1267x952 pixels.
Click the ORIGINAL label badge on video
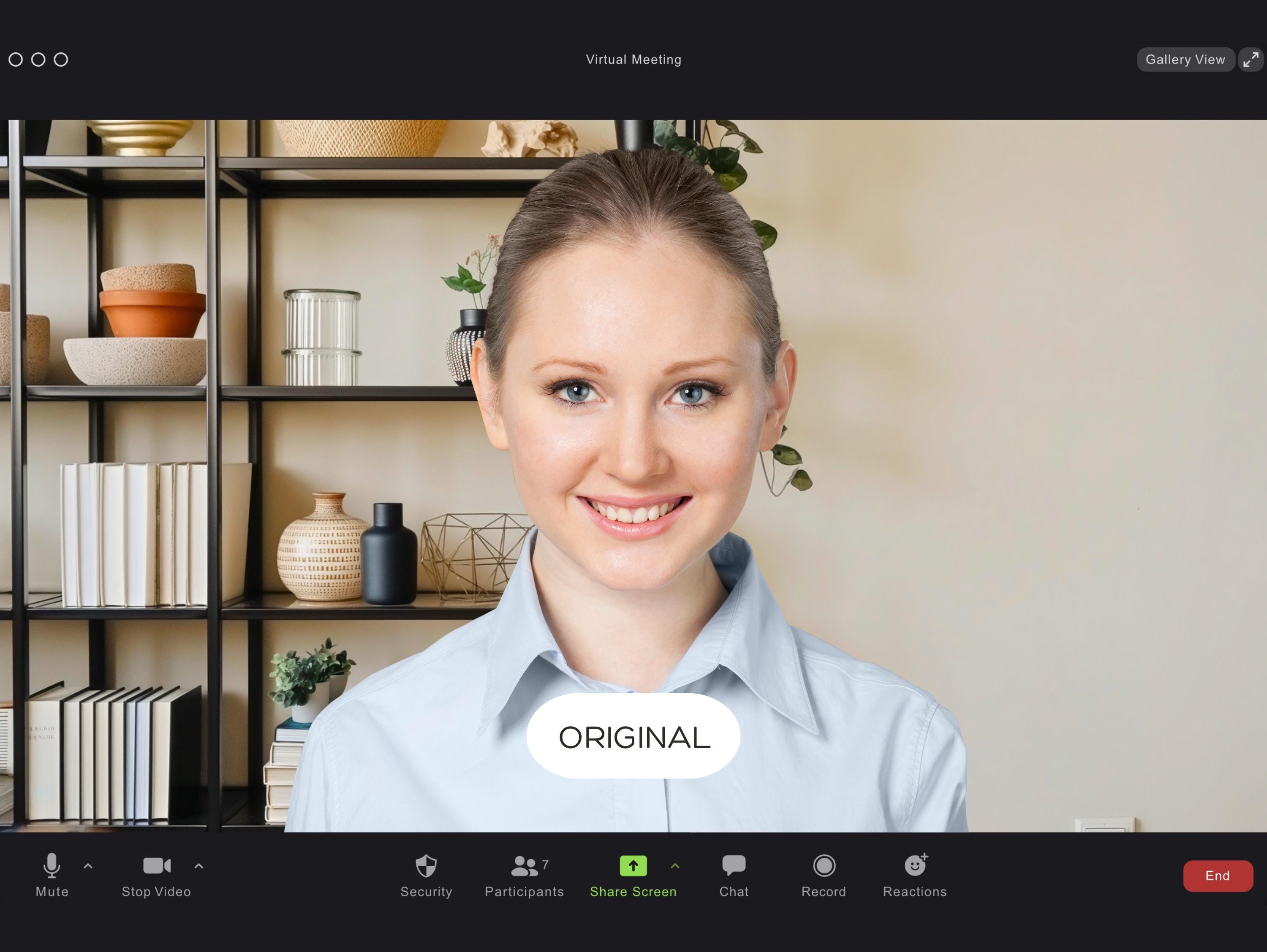click(633, 736)
